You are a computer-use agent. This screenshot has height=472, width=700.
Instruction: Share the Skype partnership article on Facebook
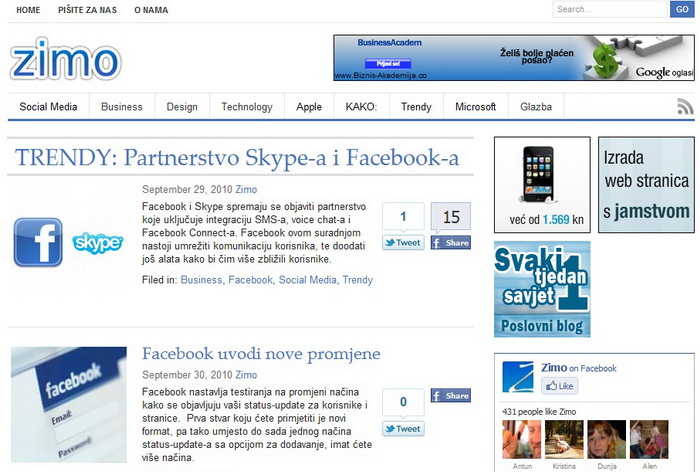click(450, 243)
